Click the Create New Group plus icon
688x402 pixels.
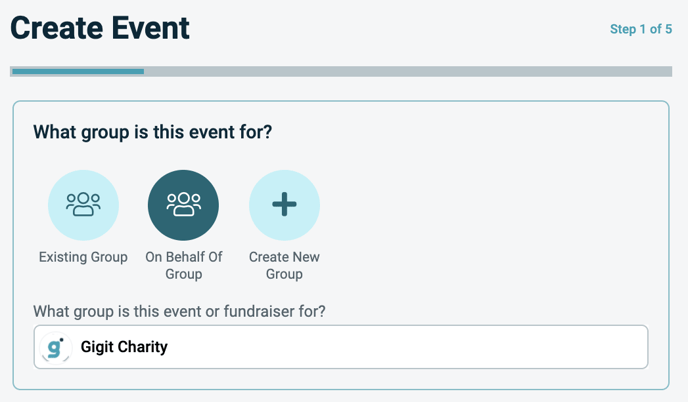tap(284, 205)
